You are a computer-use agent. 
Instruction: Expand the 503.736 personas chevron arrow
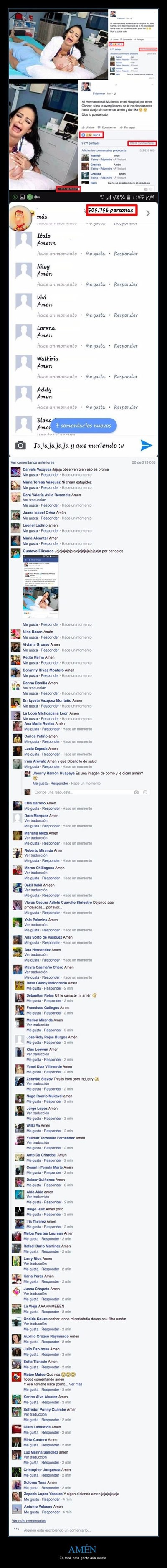[148, 213]
